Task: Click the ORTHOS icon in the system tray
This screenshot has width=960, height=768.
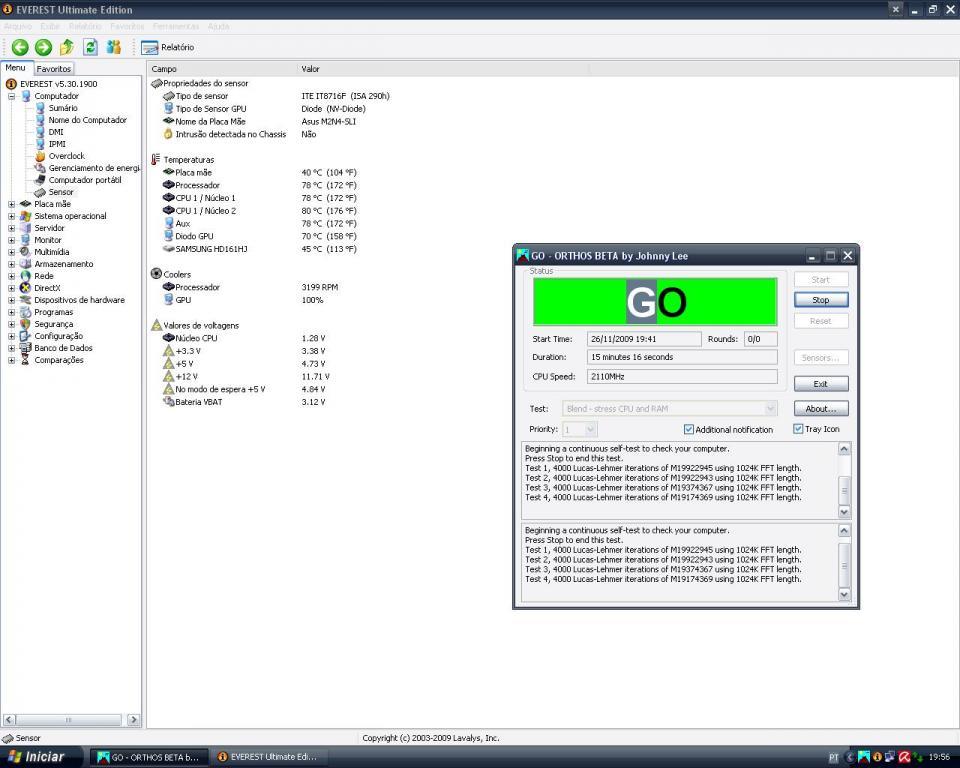Action: click(863, 757)
